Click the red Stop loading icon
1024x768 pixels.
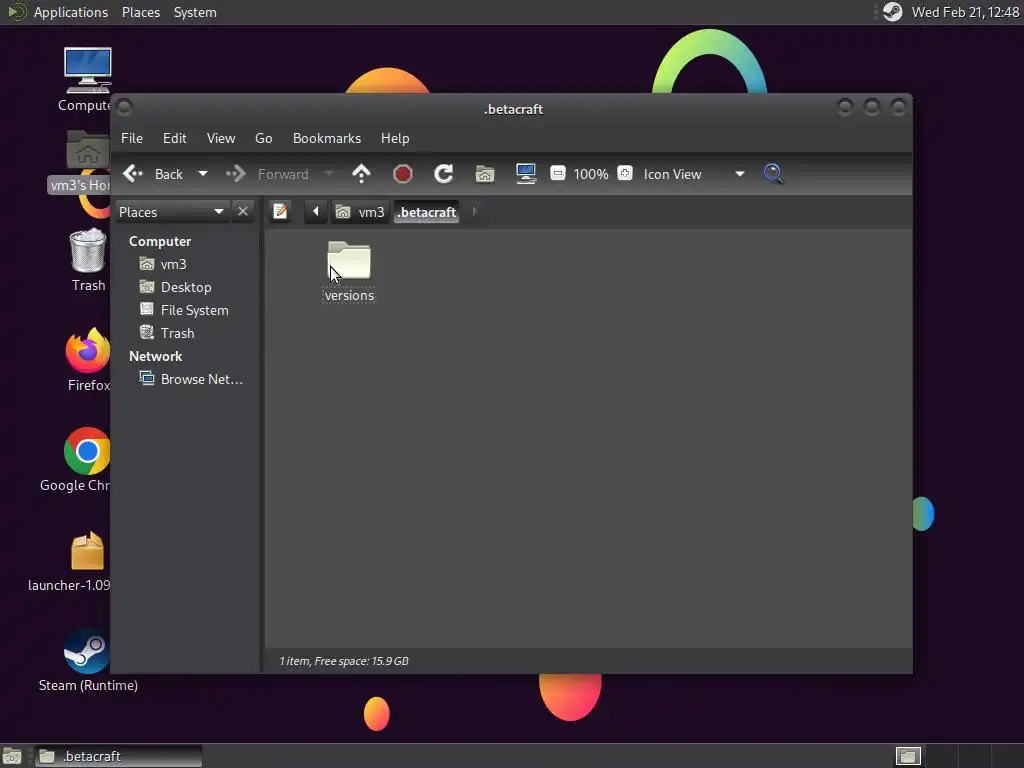403,174
